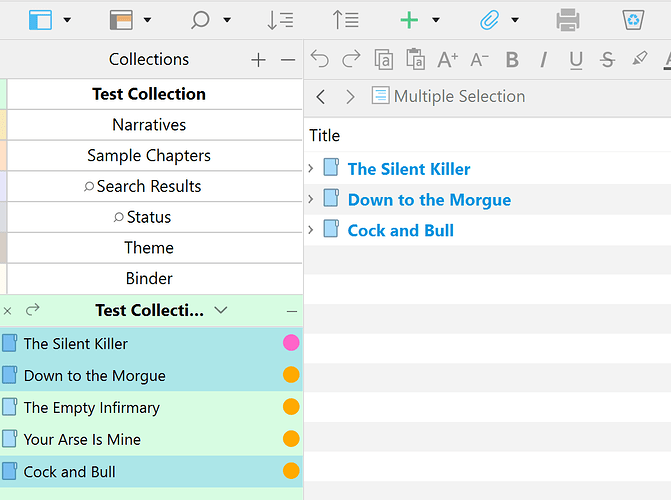Toggle italic formatting
The height and width of the screenshot is (500, 671).
click(544, 60)
